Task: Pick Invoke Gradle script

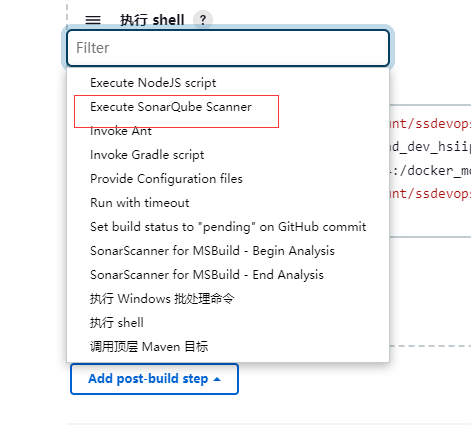Action: (228, 155)
